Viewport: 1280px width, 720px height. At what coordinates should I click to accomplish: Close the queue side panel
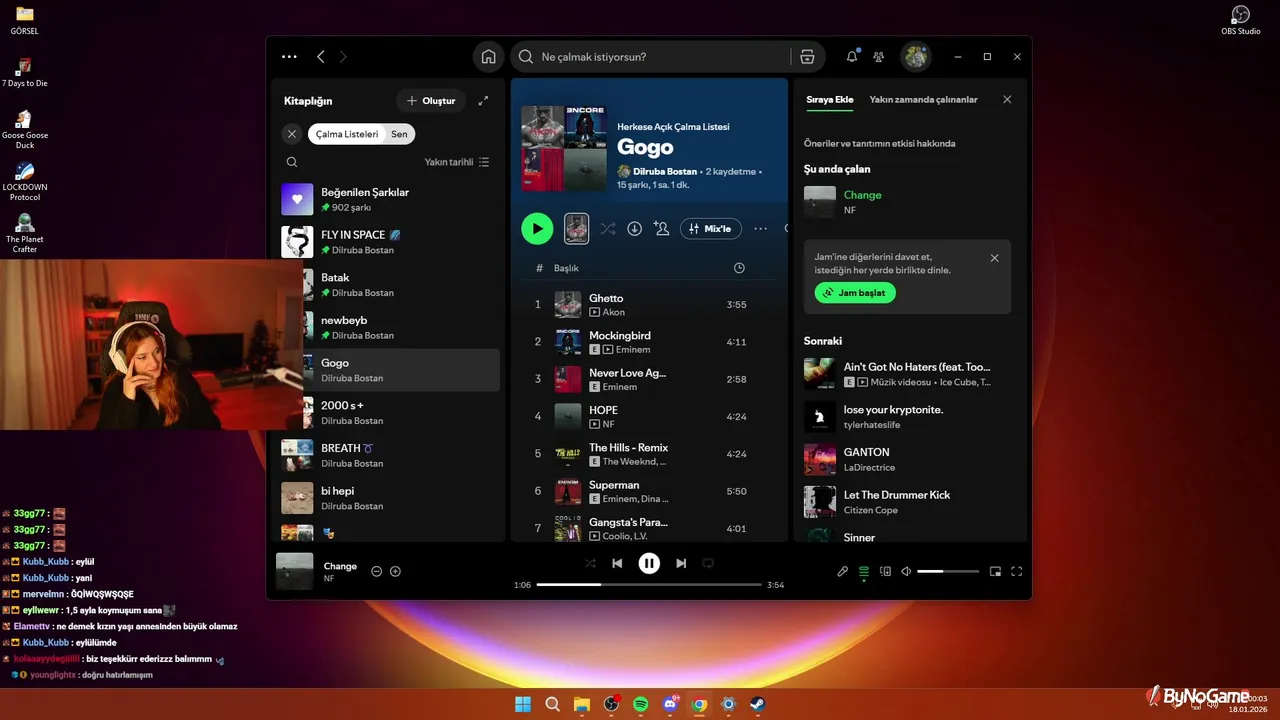(x=1007, y=100)
